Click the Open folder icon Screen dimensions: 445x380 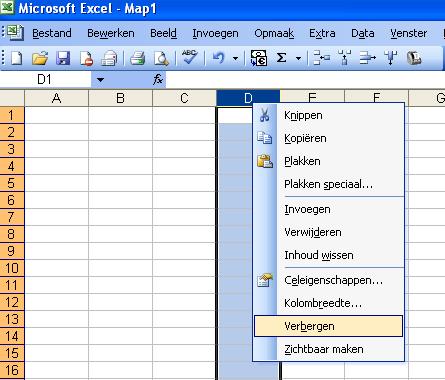click(40, 59)
